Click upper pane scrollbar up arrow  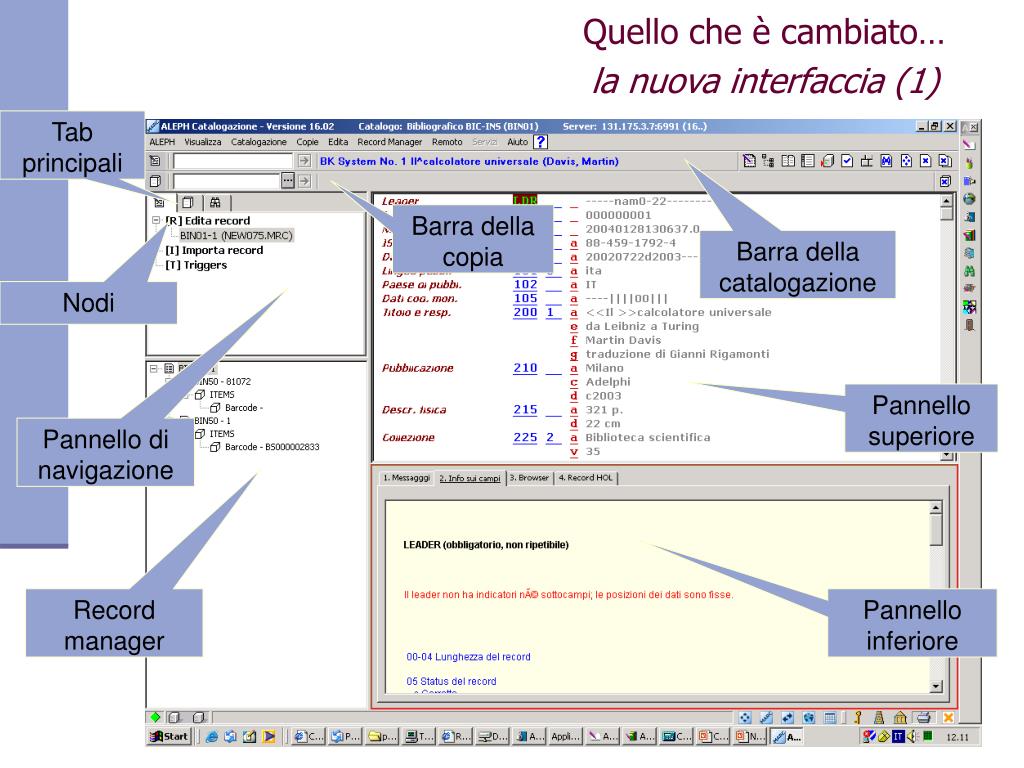(x=946, y=199)
